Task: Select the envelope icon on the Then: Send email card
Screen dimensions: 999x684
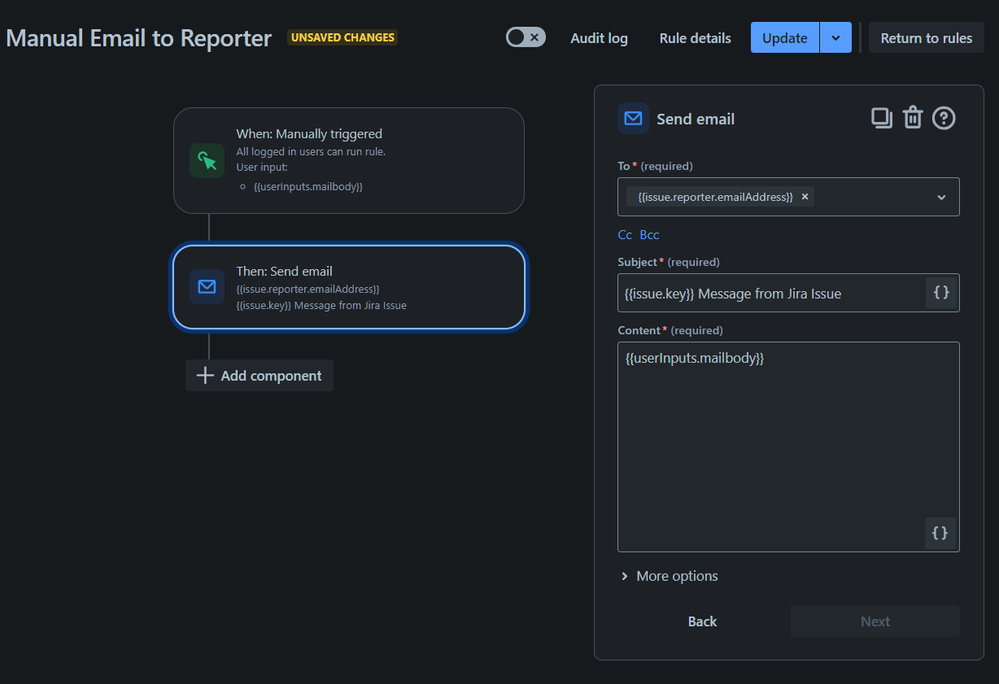Action: point(206,286)
